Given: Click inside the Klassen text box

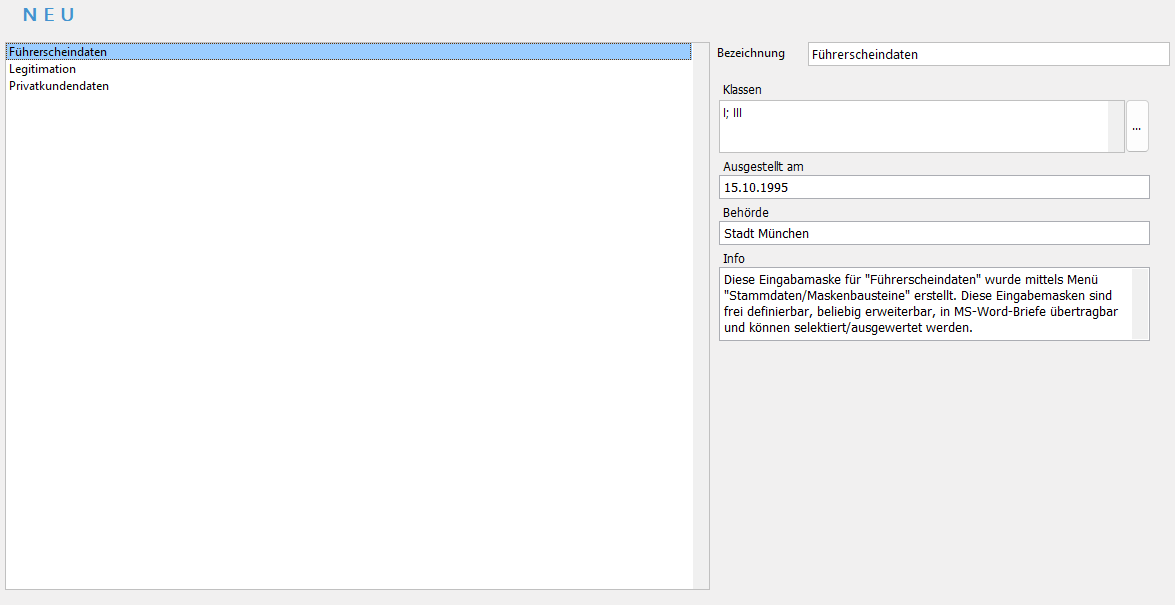Looking at the screenshot, I should (x=912, y=127).
